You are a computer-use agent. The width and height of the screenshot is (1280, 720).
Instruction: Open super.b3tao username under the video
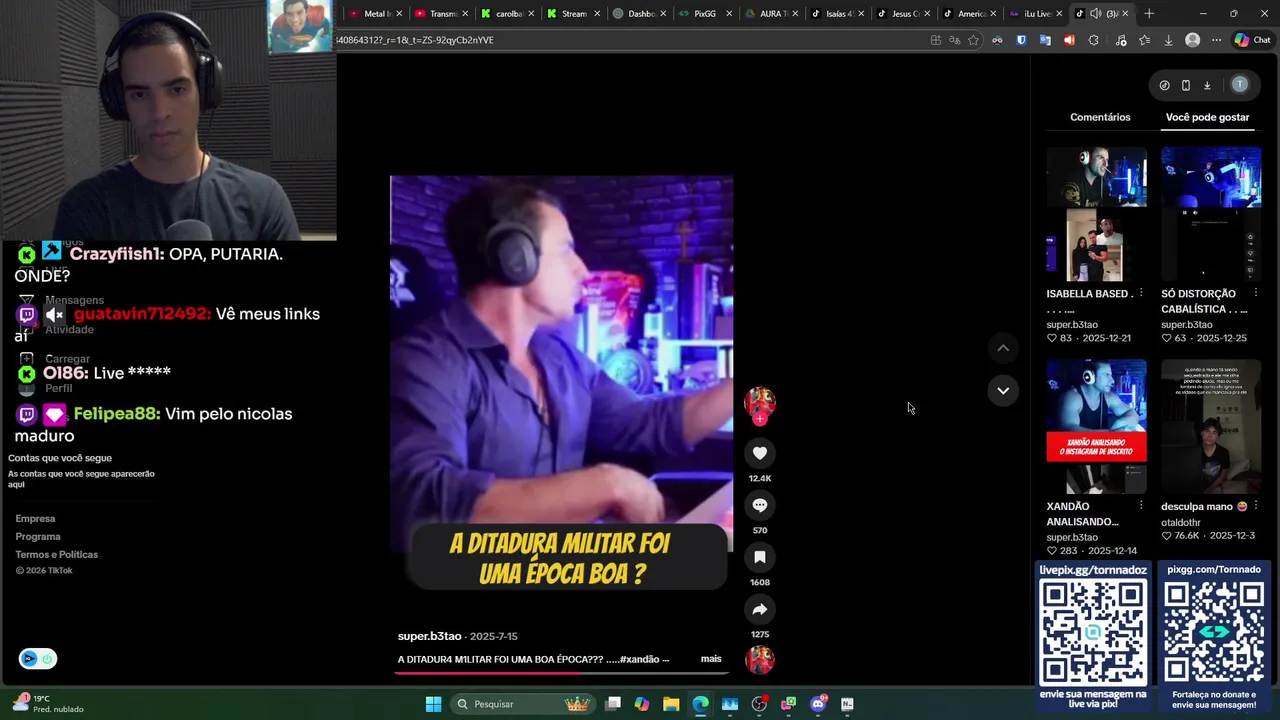point(429,636)
